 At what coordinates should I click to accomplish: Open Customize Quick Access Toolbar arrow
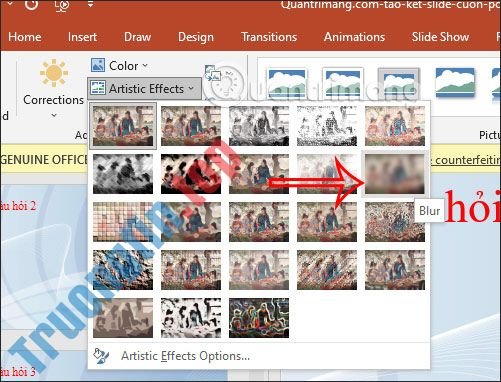90,5
